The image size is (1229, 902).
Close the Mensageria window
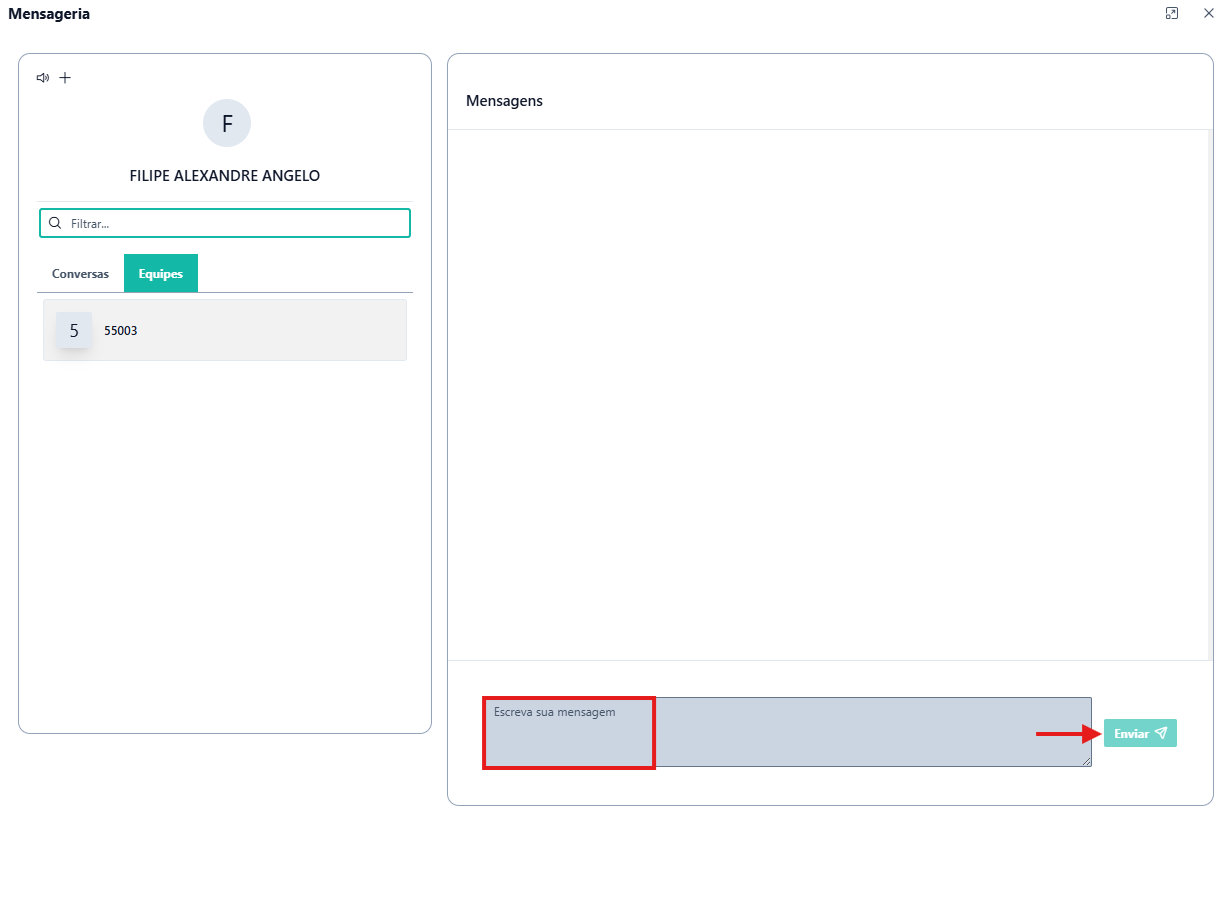1208,13
